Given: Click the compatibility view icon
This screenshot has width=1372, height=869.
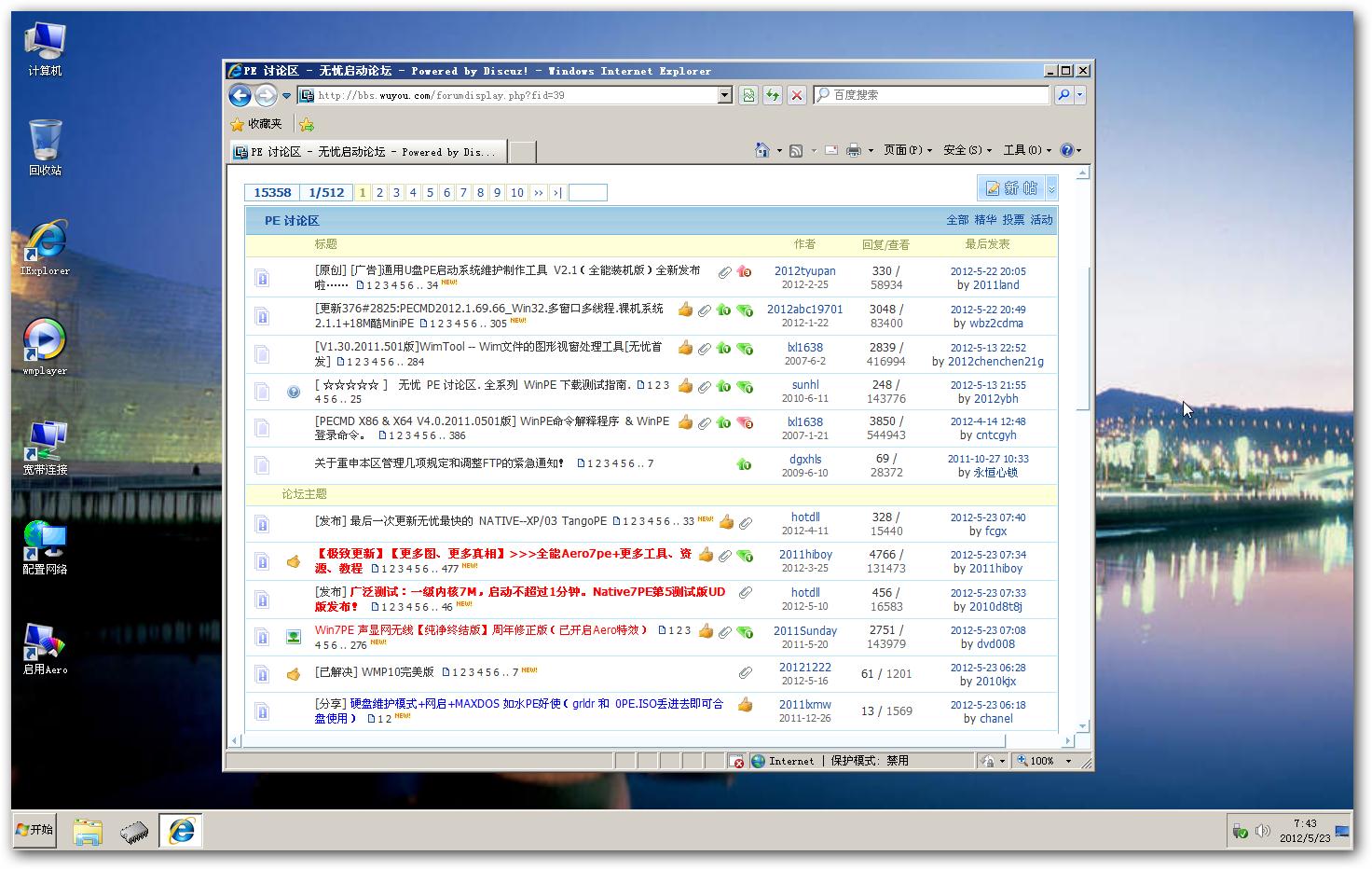Looking at the screenshot, I should coord(748,95).
